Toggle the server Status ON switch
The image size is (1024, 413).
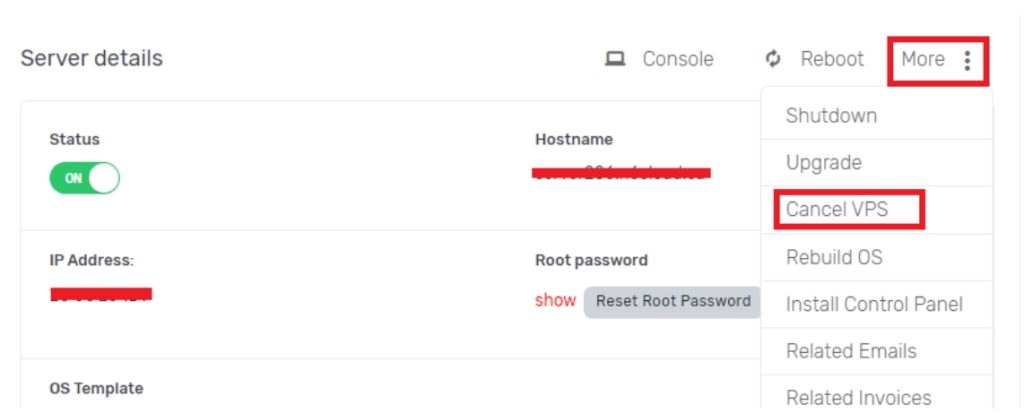click(85, 178)
